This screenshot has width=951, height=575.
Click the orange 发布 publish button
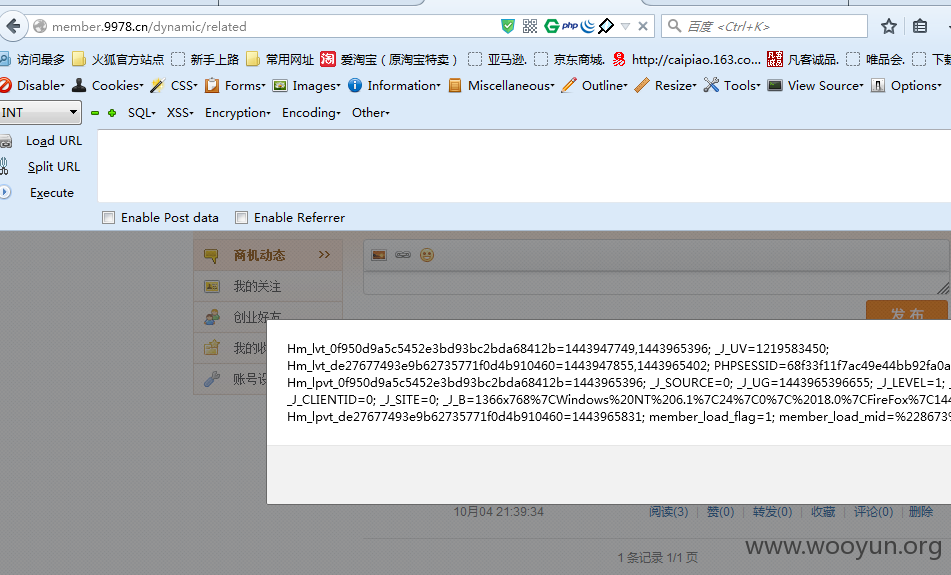[907, 310]
